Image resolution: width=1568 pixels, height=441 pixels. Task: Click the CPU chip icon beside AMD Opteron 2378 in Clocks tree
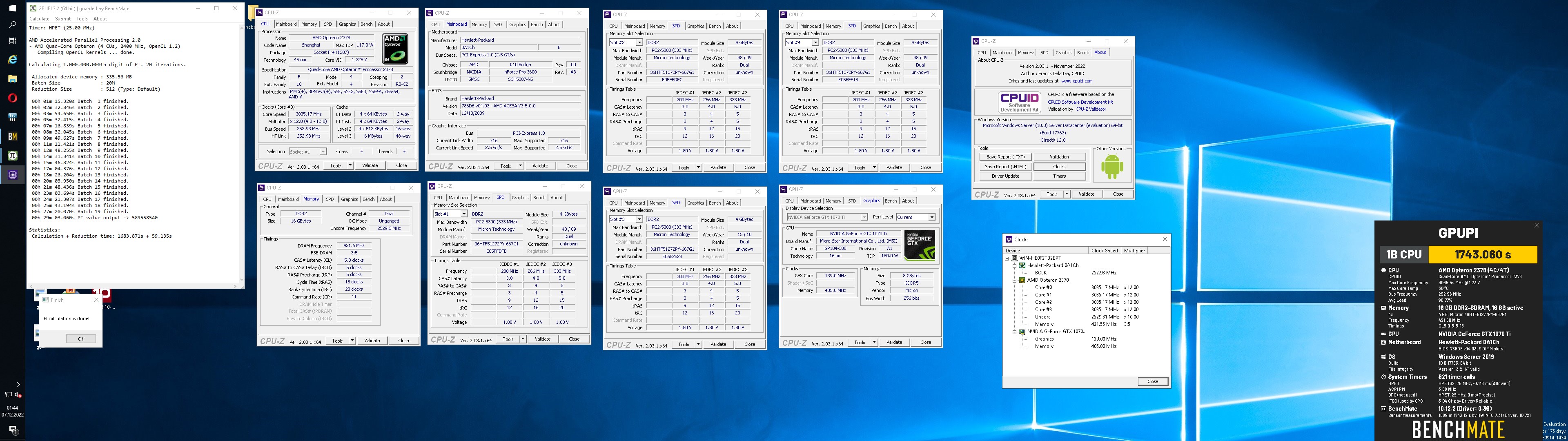(1022, 280)
